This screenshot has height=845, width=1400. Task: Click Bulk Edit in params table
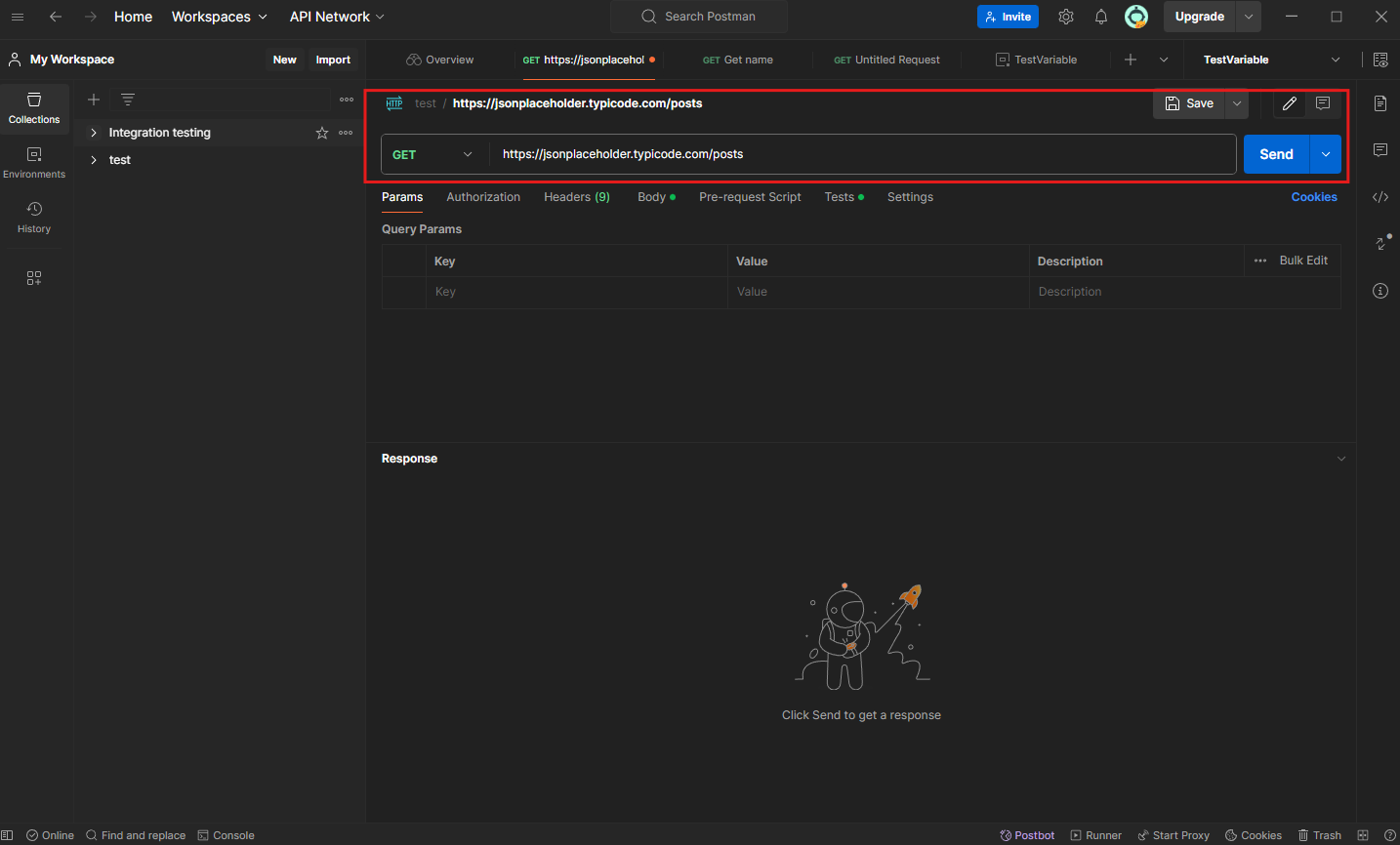[1303, 261]
